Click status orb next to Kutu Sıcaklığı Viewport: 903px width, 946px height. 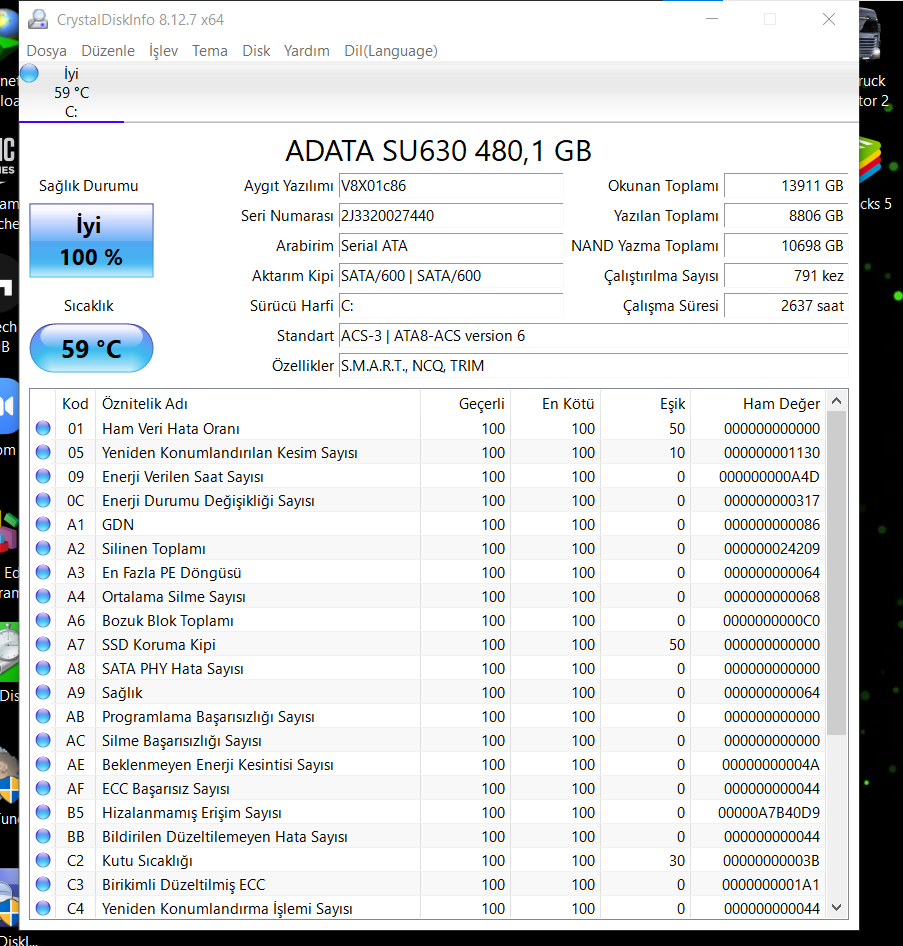[x=43, y=861]
